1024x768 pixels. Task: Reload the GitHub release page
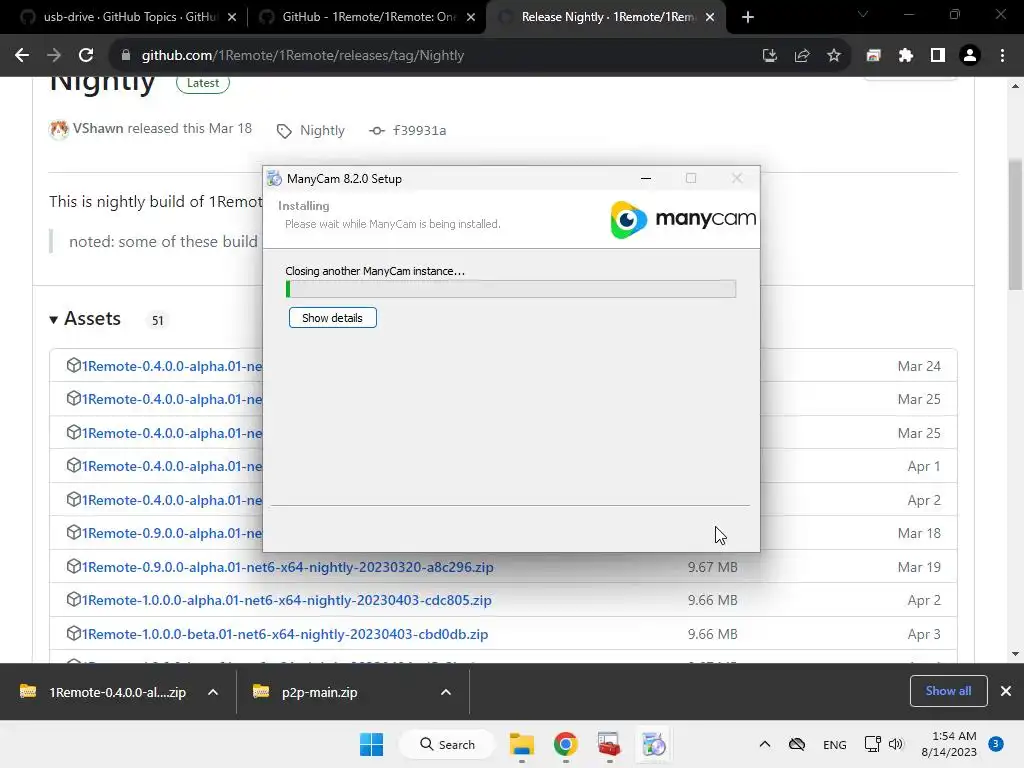coord(86,56)
